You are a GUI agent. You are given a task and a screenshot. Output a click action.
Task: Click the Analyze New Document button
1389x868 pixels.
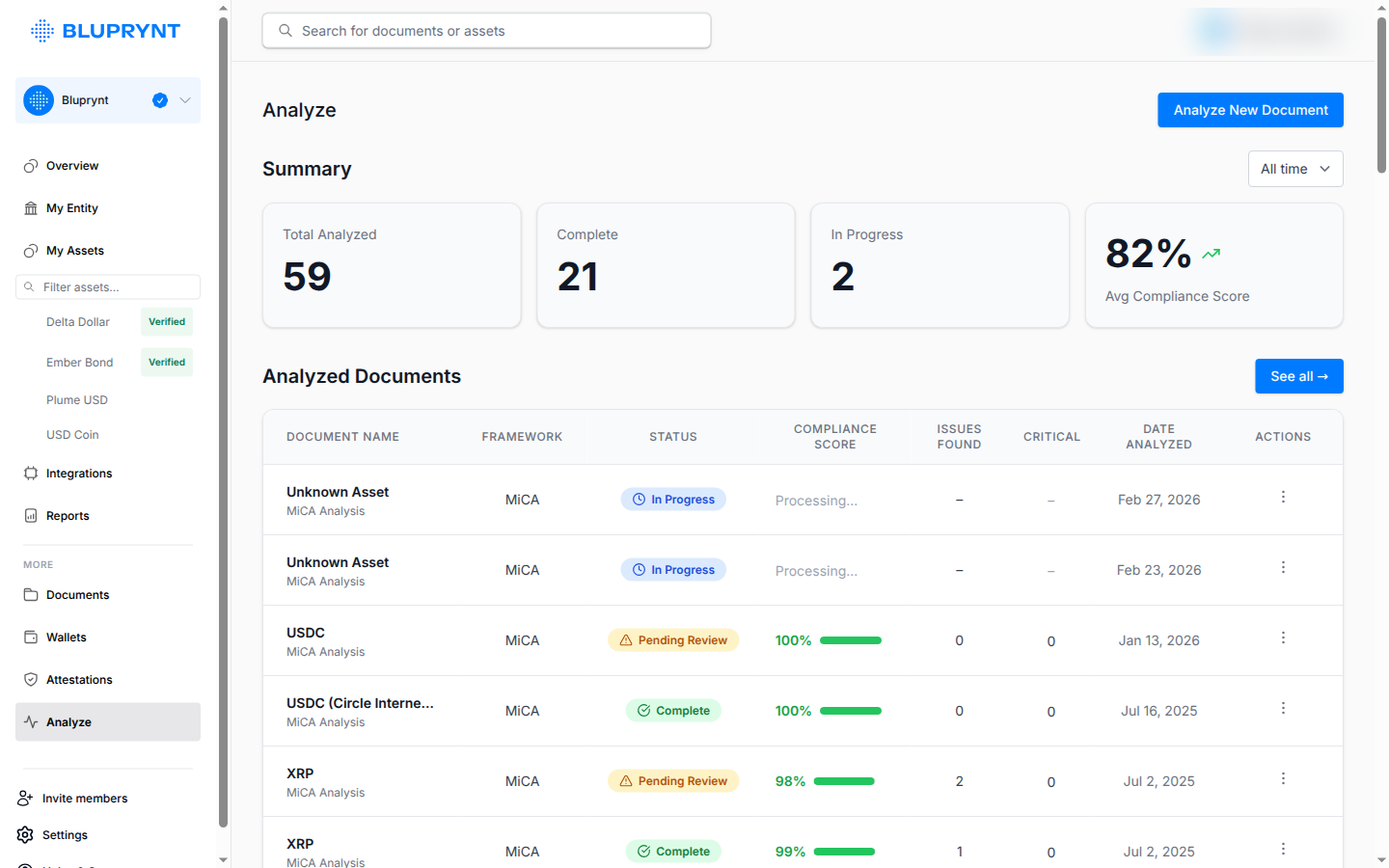pyautogui.click(x=1250, y=110)
